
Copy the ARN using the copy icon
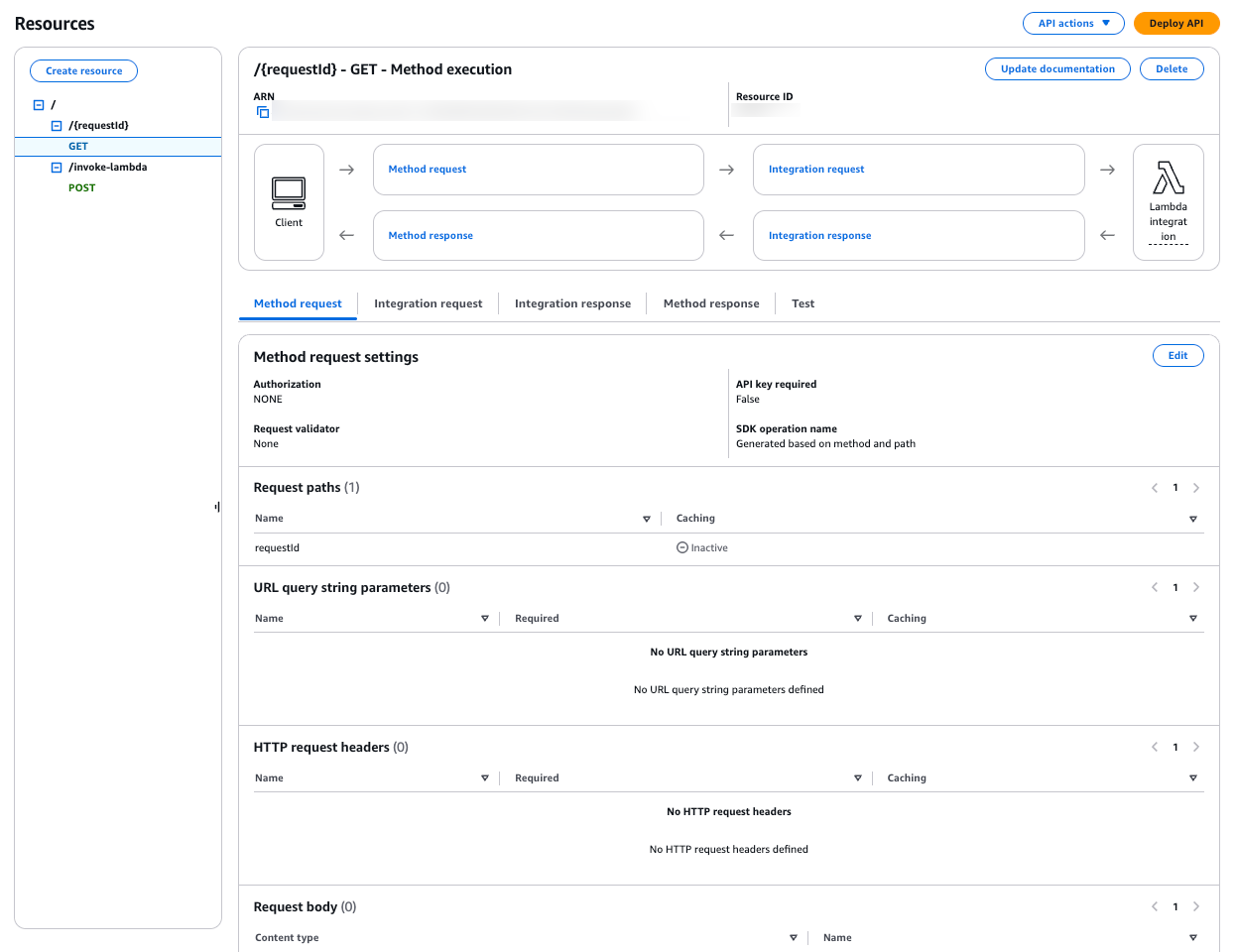262,112
